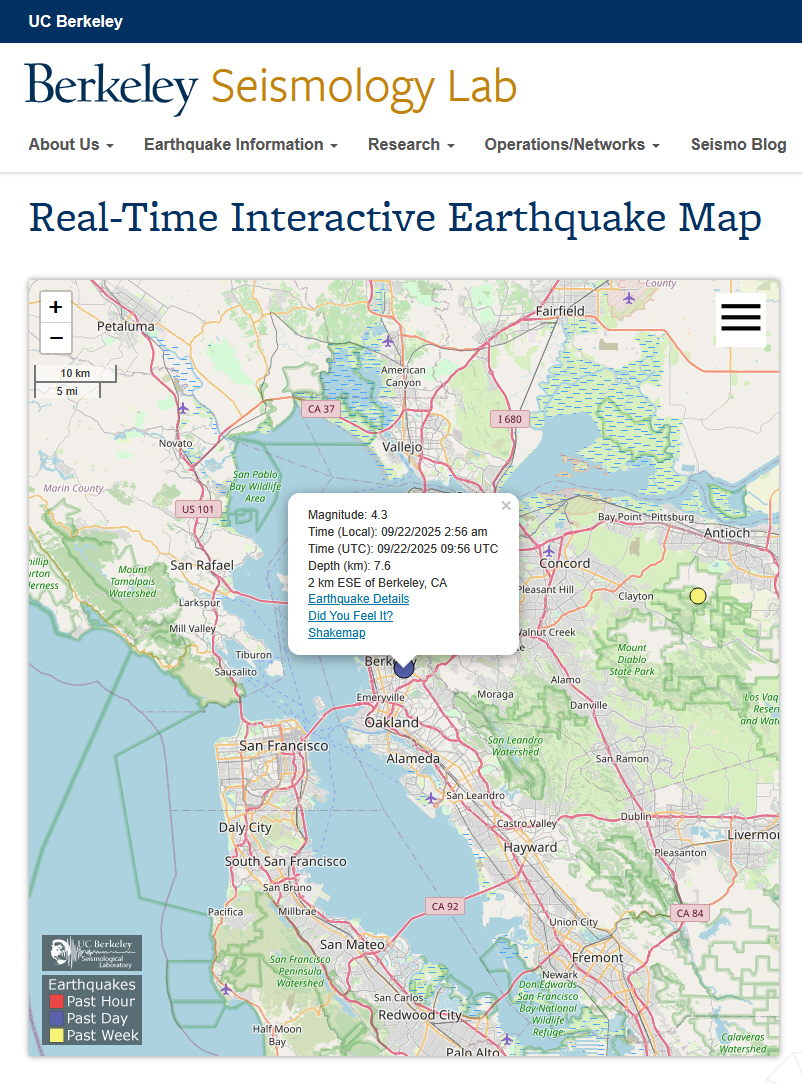Click the airport icon near Fairfield
Screen dimensions: 802x1084
point(628,298)
